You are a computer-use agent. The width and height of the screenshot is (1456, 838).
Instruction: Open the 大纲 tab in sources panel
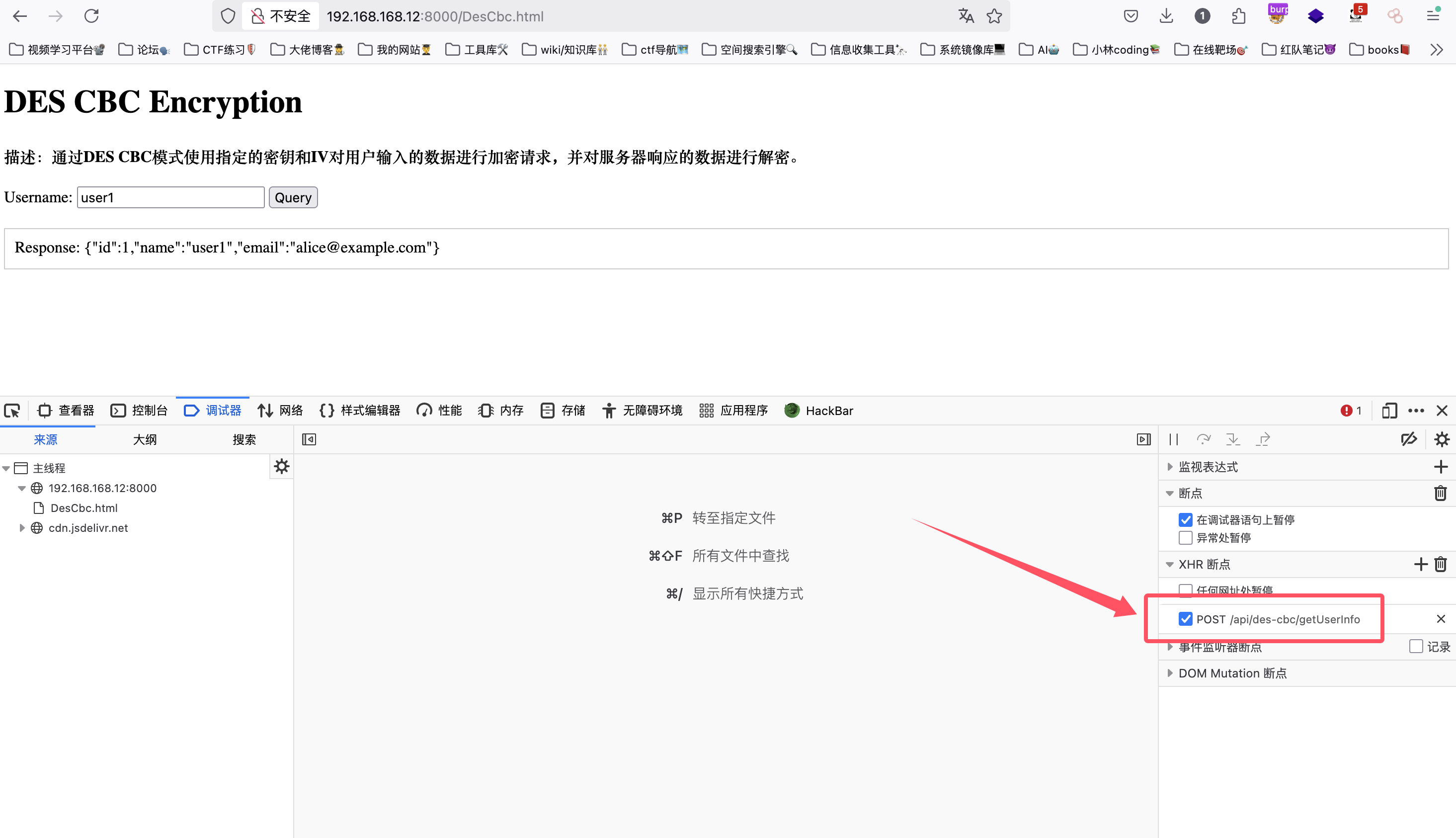coord(145,440)
